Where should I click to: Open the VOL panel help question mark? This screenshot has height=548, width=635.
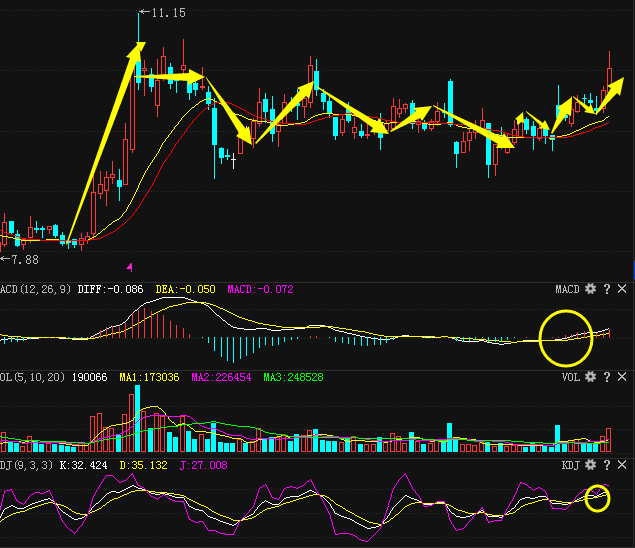coord(607,377)
